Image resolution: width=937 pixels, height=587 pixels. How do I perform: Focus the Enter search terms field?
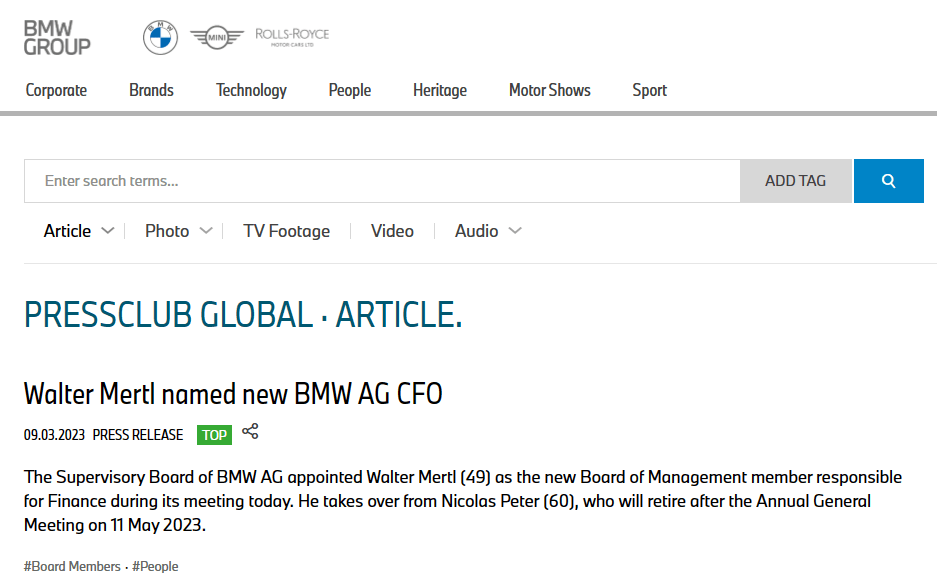coord(382,181)
